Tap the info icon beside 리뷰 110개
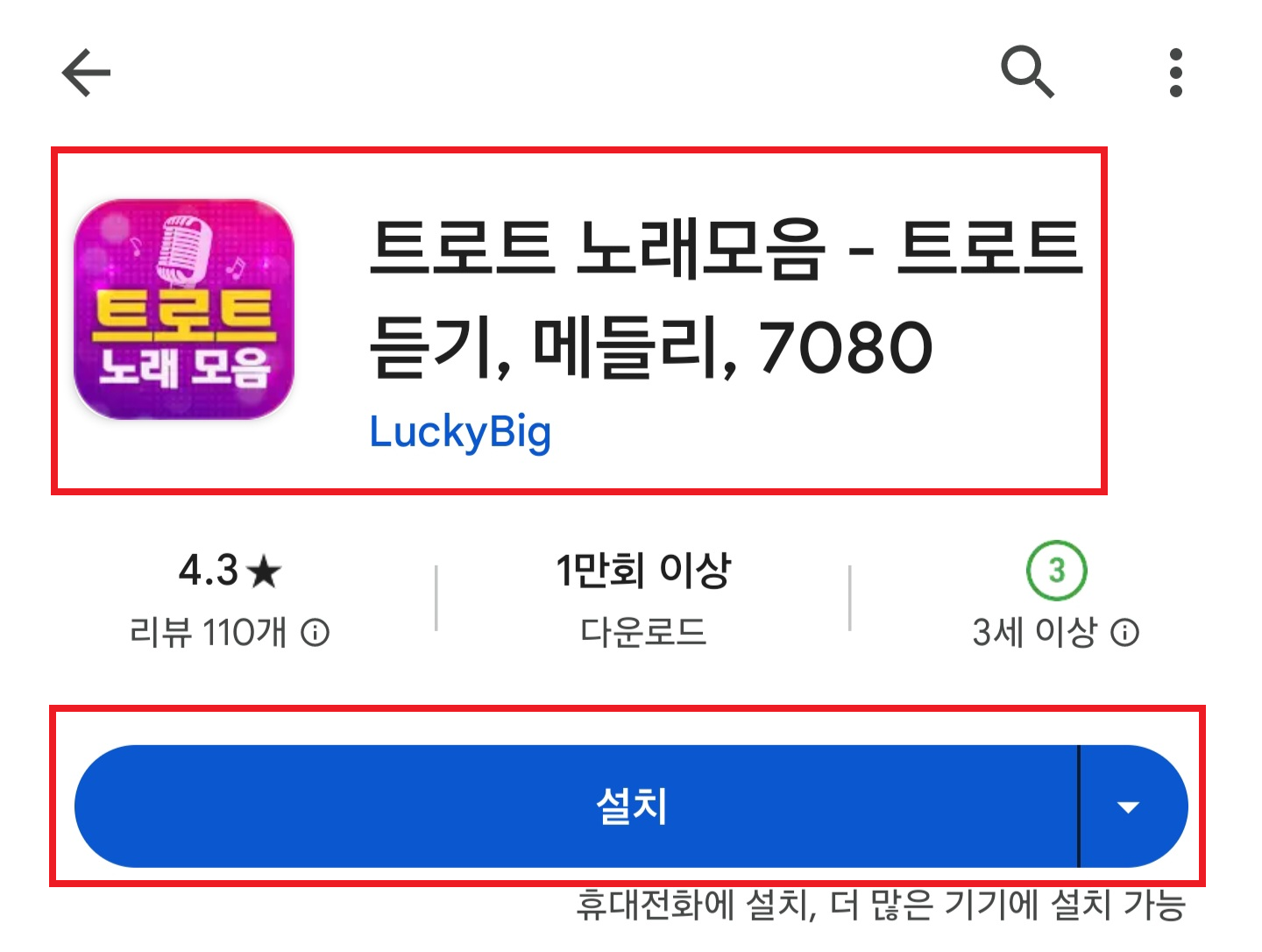This screenshot has height=952, width=1262. [x=315, y=632]
